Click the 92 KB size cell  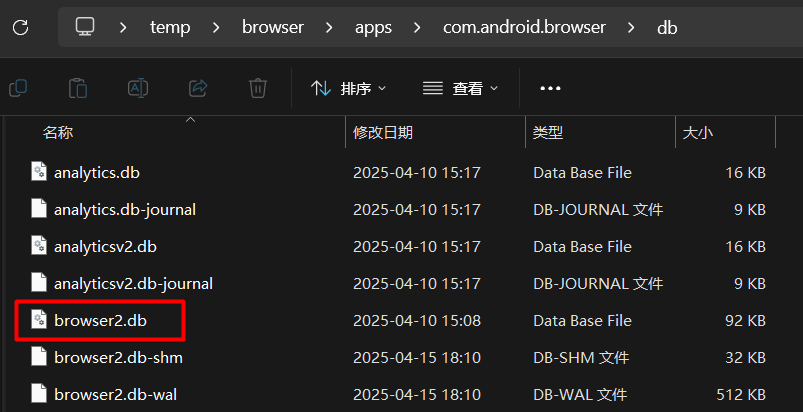click(x=745, y=321)
